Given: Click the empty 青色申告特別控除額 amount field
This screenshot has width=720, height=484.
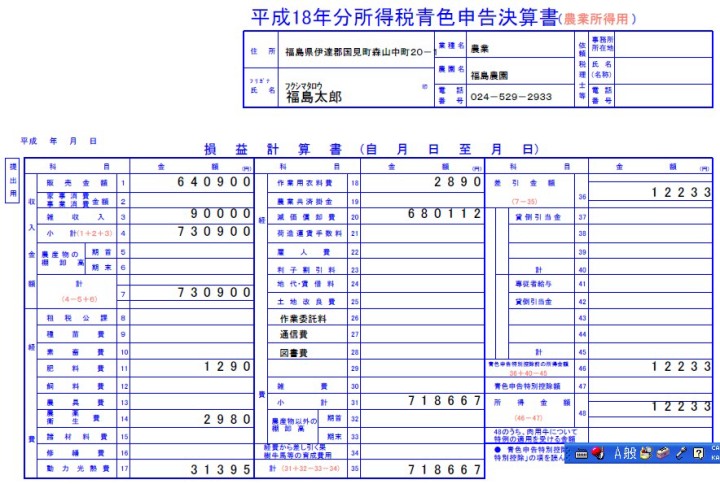Looking at the screenshot, I should pyautogui.click(x=651, y=386).
